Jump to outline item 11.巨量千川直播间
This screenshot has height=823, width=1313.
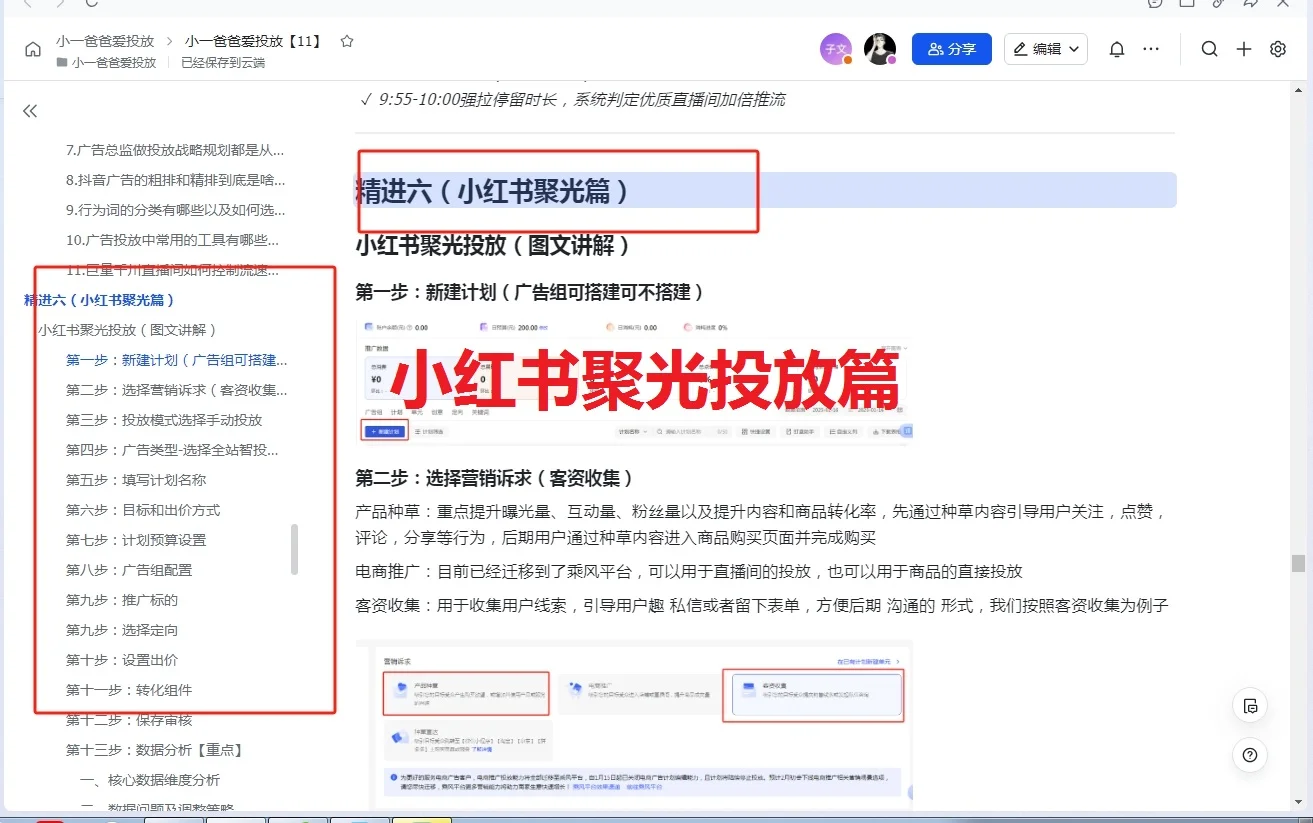pos(173,270)
